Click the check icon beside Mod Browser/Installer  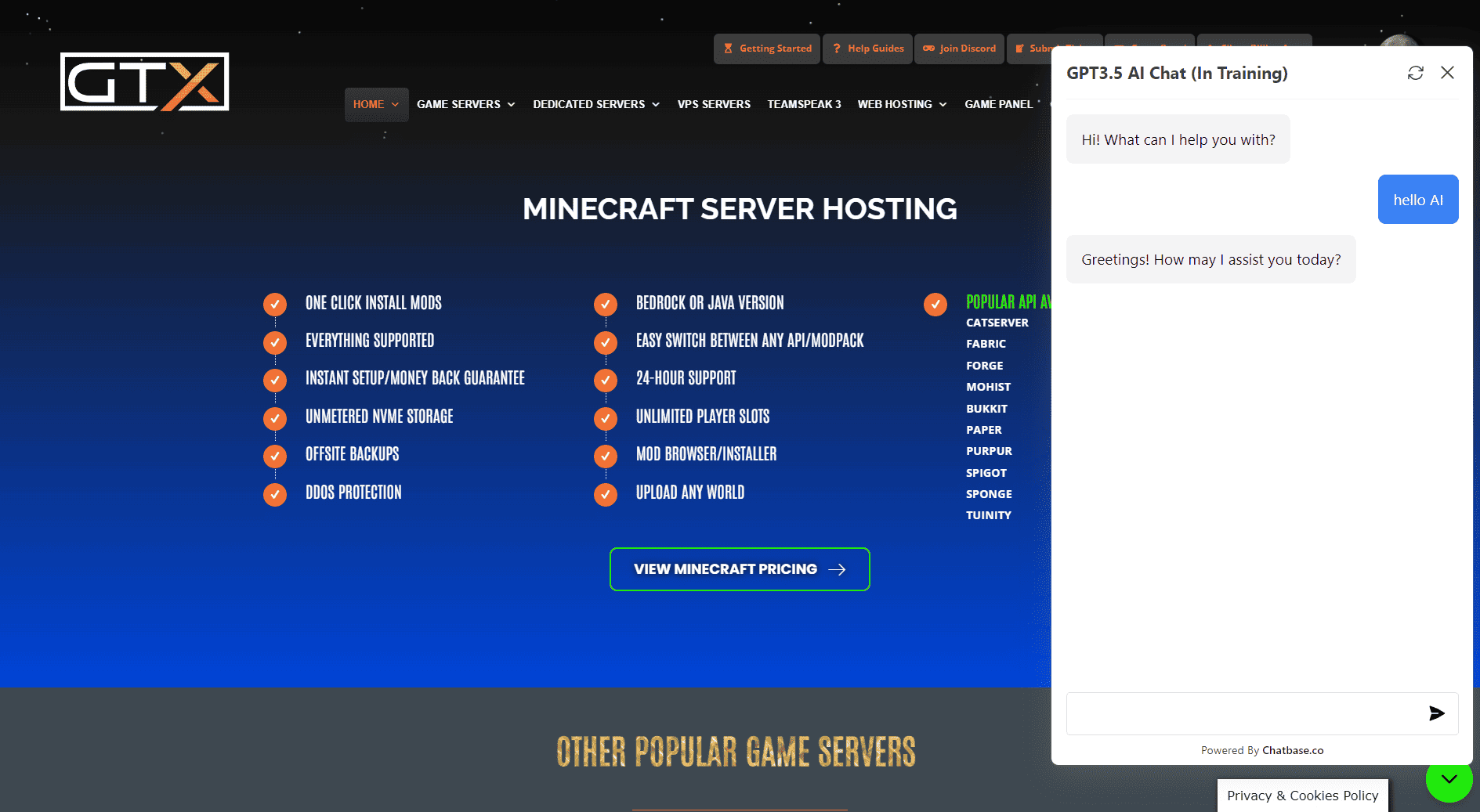tap(606, 456)
